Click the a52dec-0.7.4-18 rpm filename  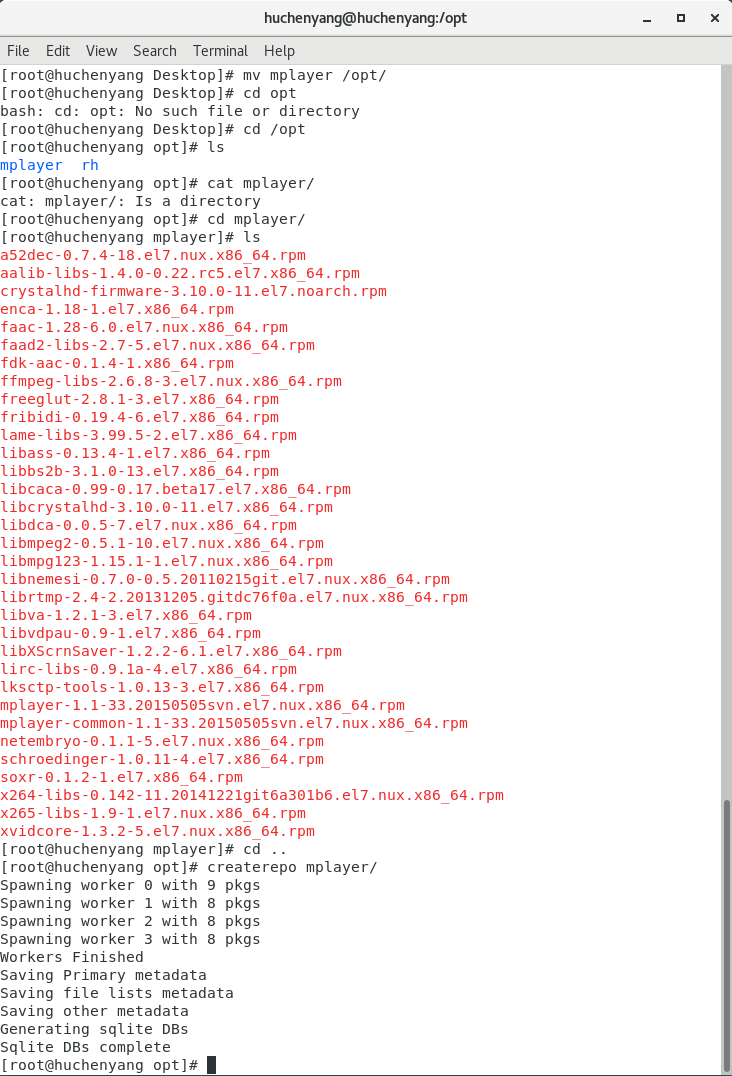tap(153, 255)
